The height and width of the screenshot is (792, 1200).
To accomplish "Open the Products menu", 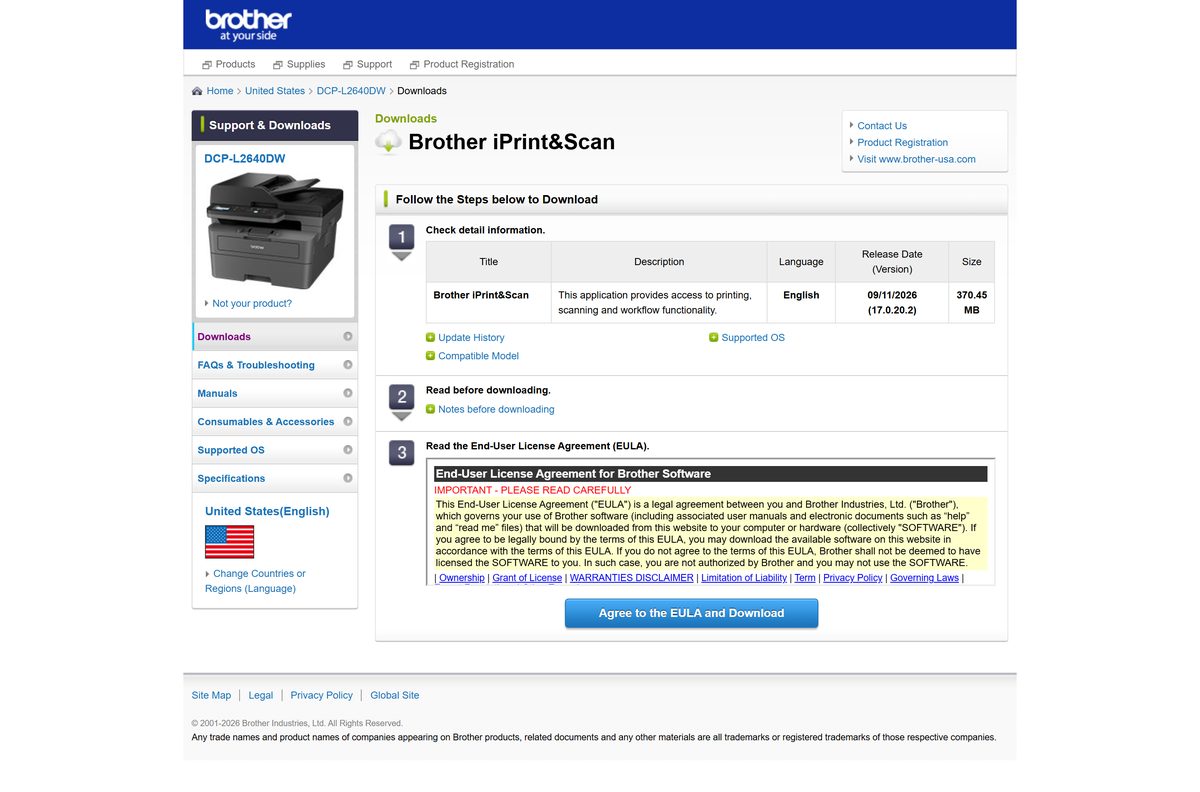I will coord(229,64).
